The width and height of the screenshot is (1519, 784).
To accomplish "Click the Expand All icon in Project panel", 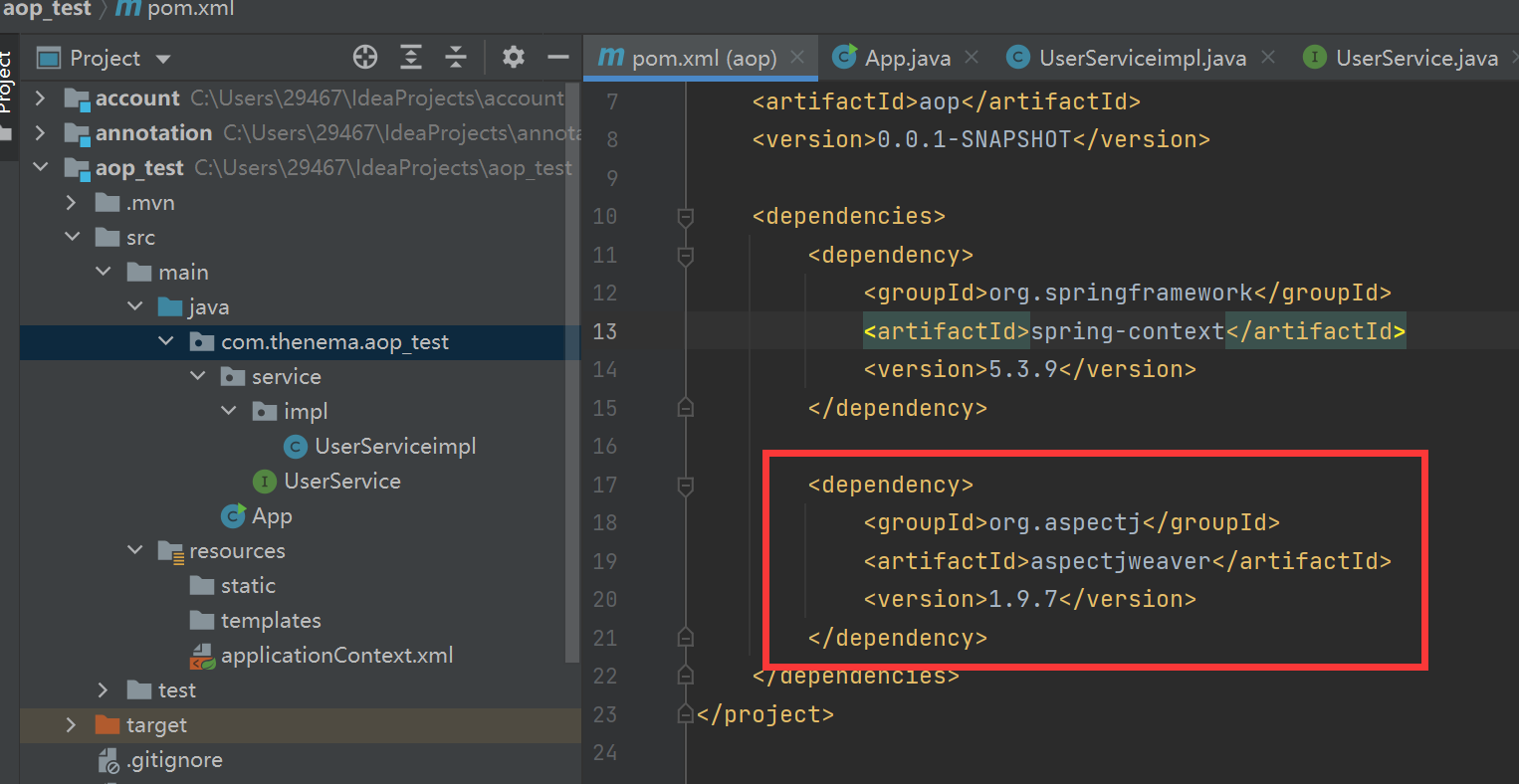I will coord(411,58).
